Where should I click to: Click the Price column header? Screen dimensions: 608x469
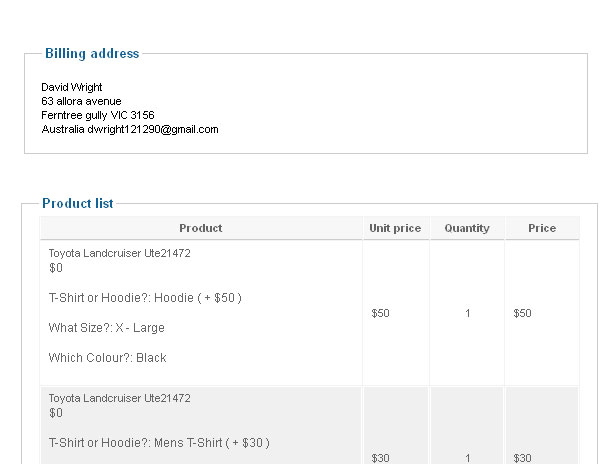click(542, 228)
